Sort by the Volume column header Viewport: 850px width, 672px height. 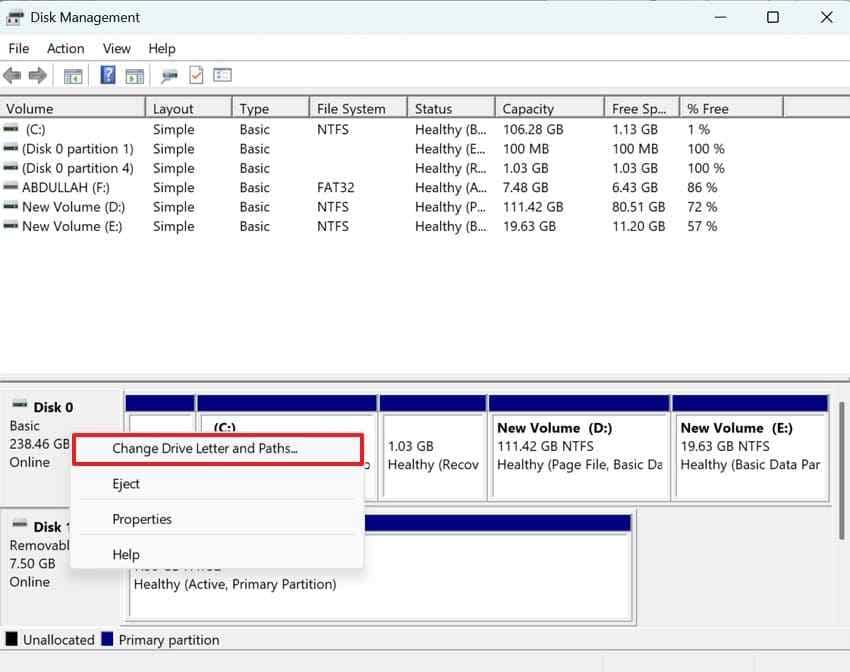73,108
